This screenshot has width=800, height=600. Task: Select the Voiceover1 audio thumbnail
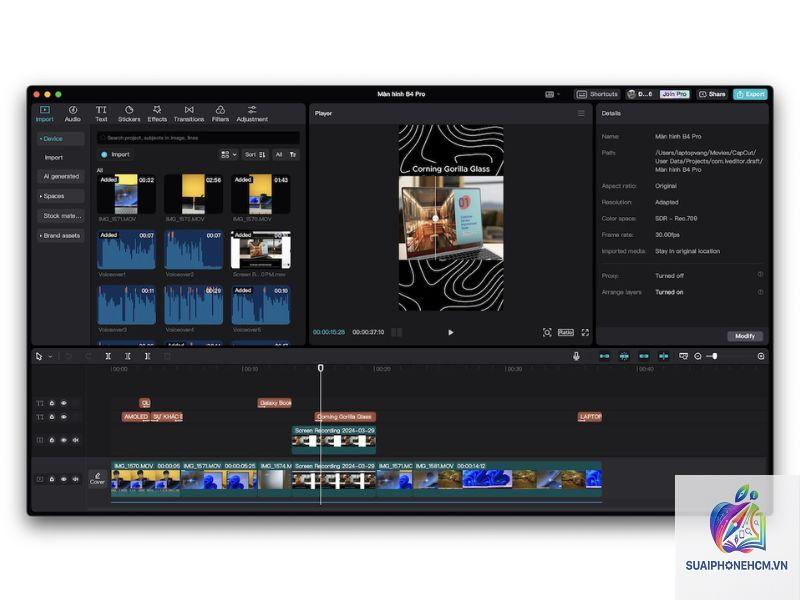click(126, 250)
